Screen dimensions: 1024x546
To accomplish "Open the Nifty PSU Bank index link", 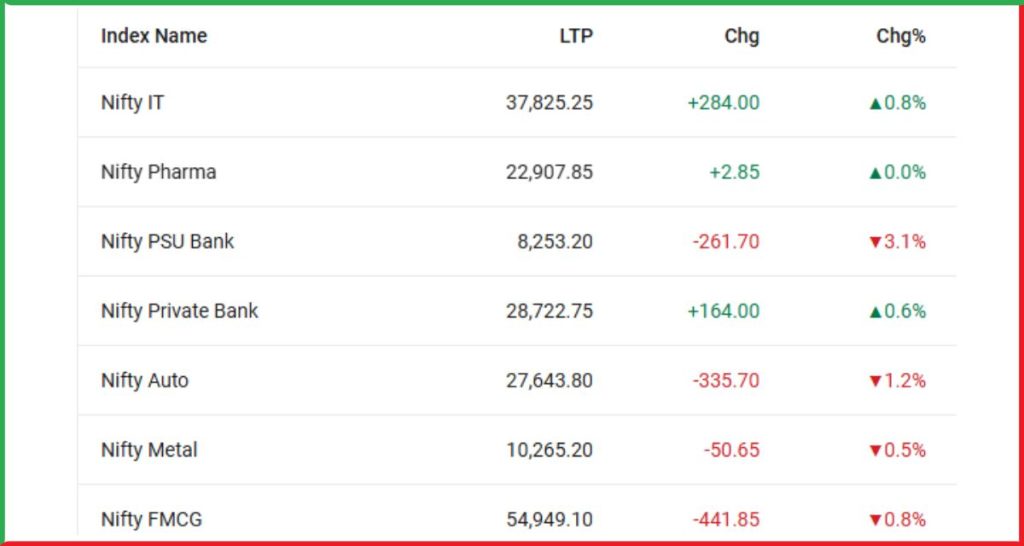I will tap(168, 241).
